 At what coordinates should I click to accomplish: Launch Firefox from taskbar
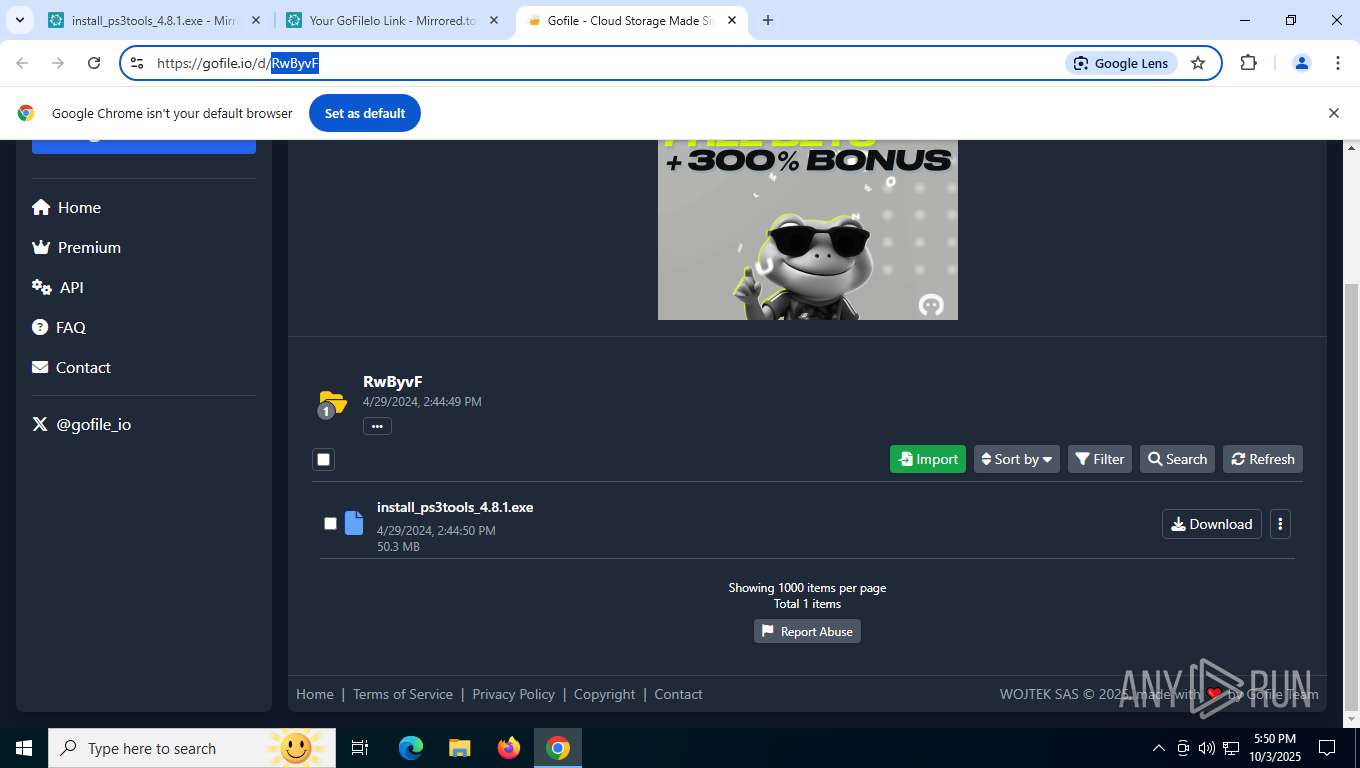(x=509, y=748)
